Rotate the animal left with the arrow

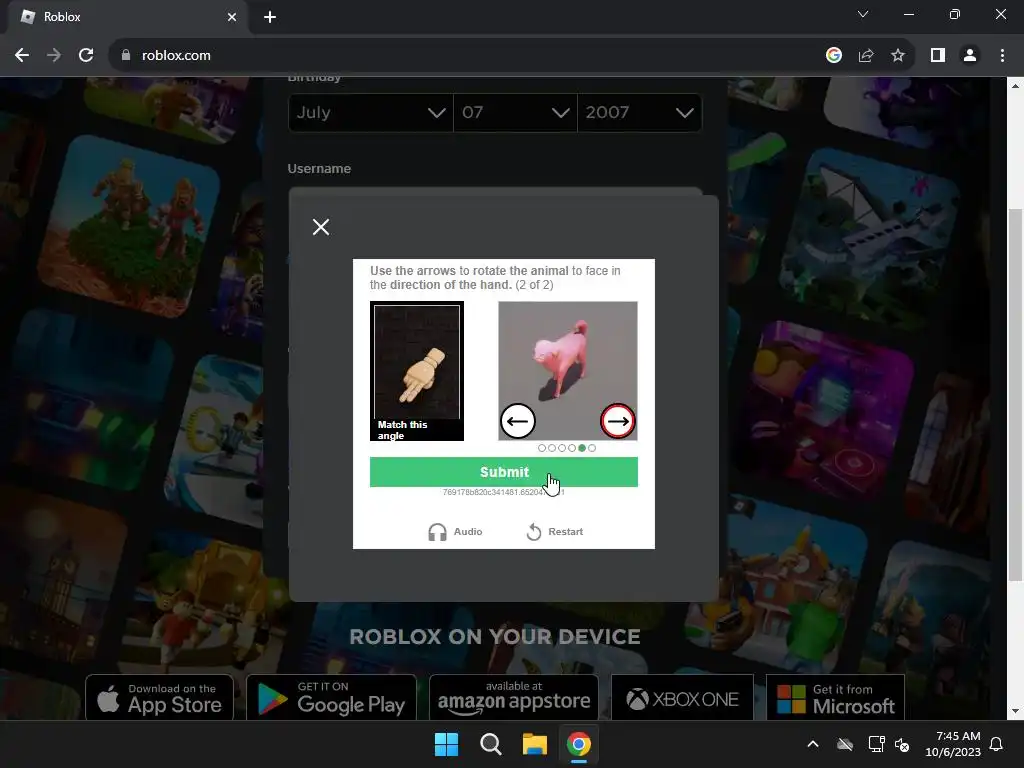tap(518, 421)
